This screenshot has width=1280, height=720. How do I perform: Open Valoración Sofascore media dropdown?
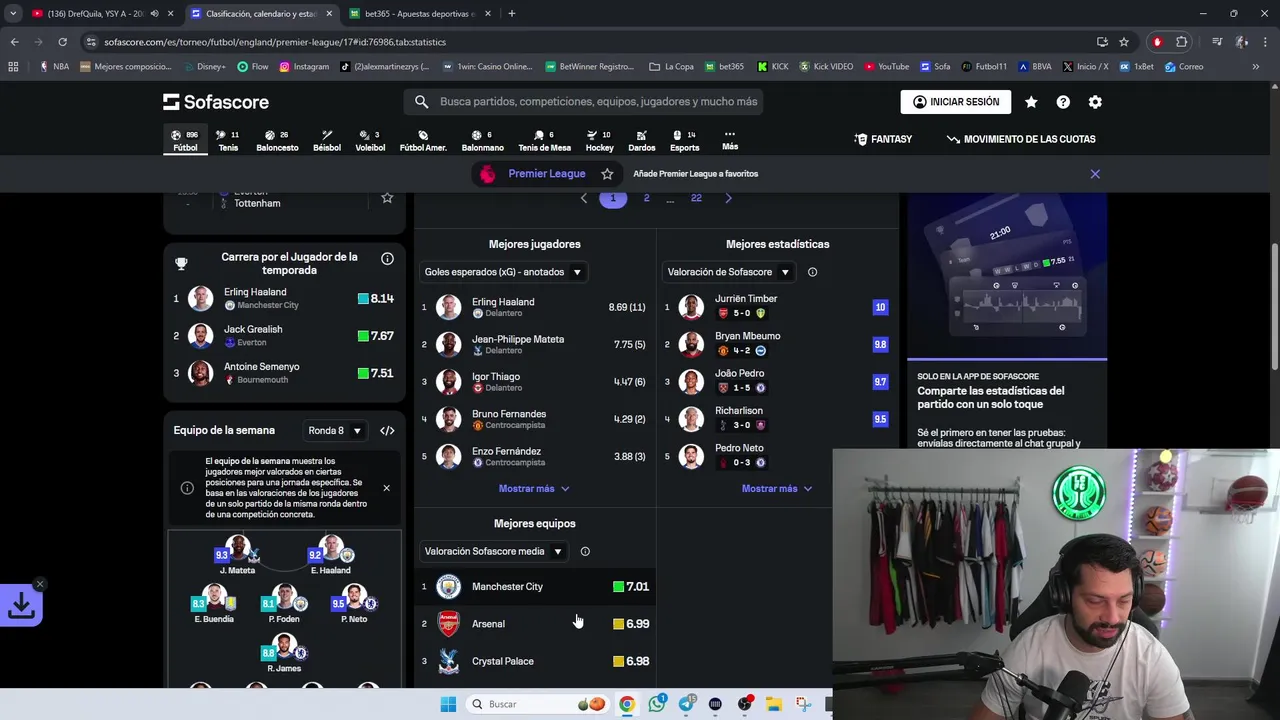pos(494,551)
